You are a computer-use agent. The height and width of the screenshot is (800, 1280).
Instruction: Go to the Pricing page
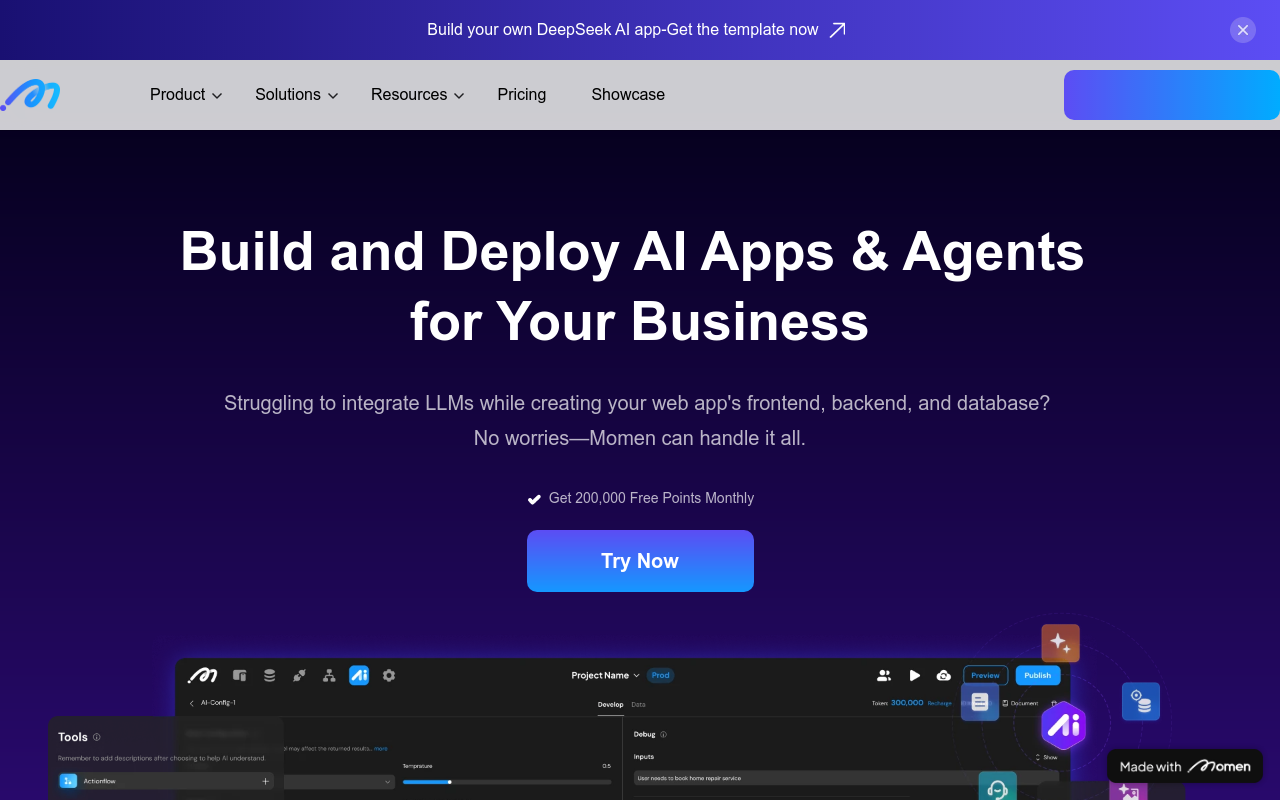pos(522,95)
